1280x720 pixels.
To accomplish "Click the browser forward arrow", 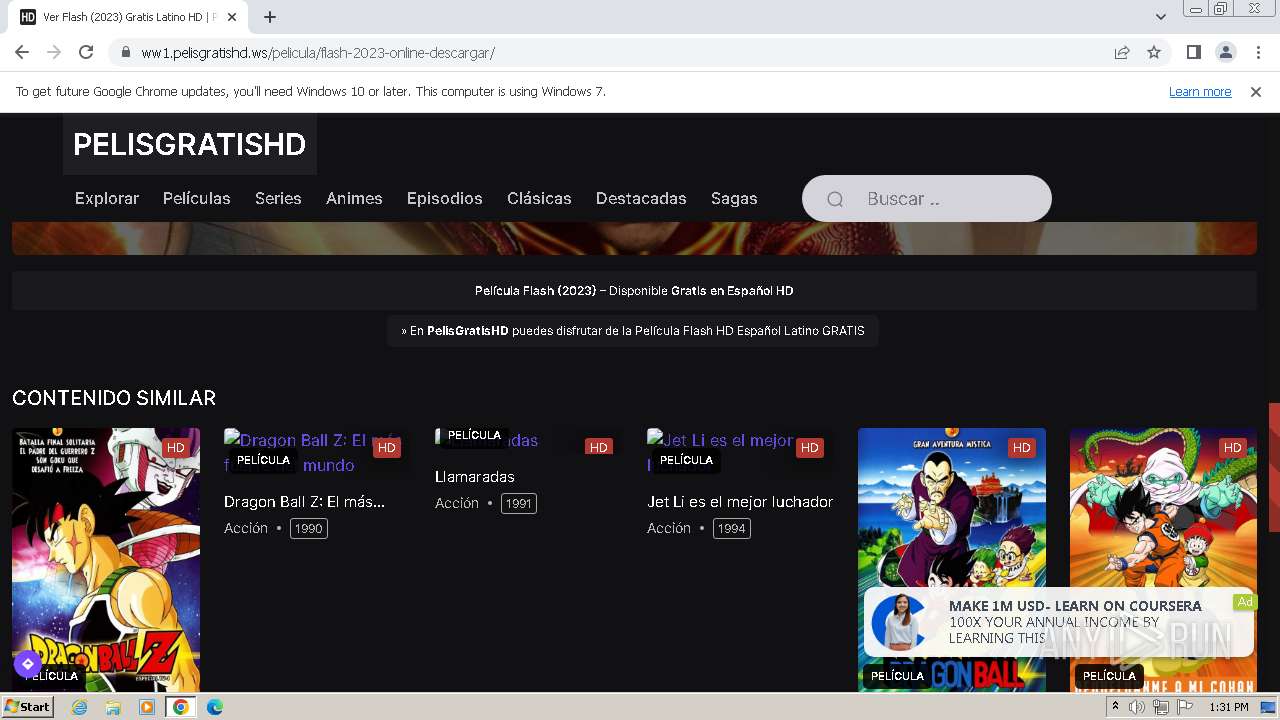I will 54,52.
